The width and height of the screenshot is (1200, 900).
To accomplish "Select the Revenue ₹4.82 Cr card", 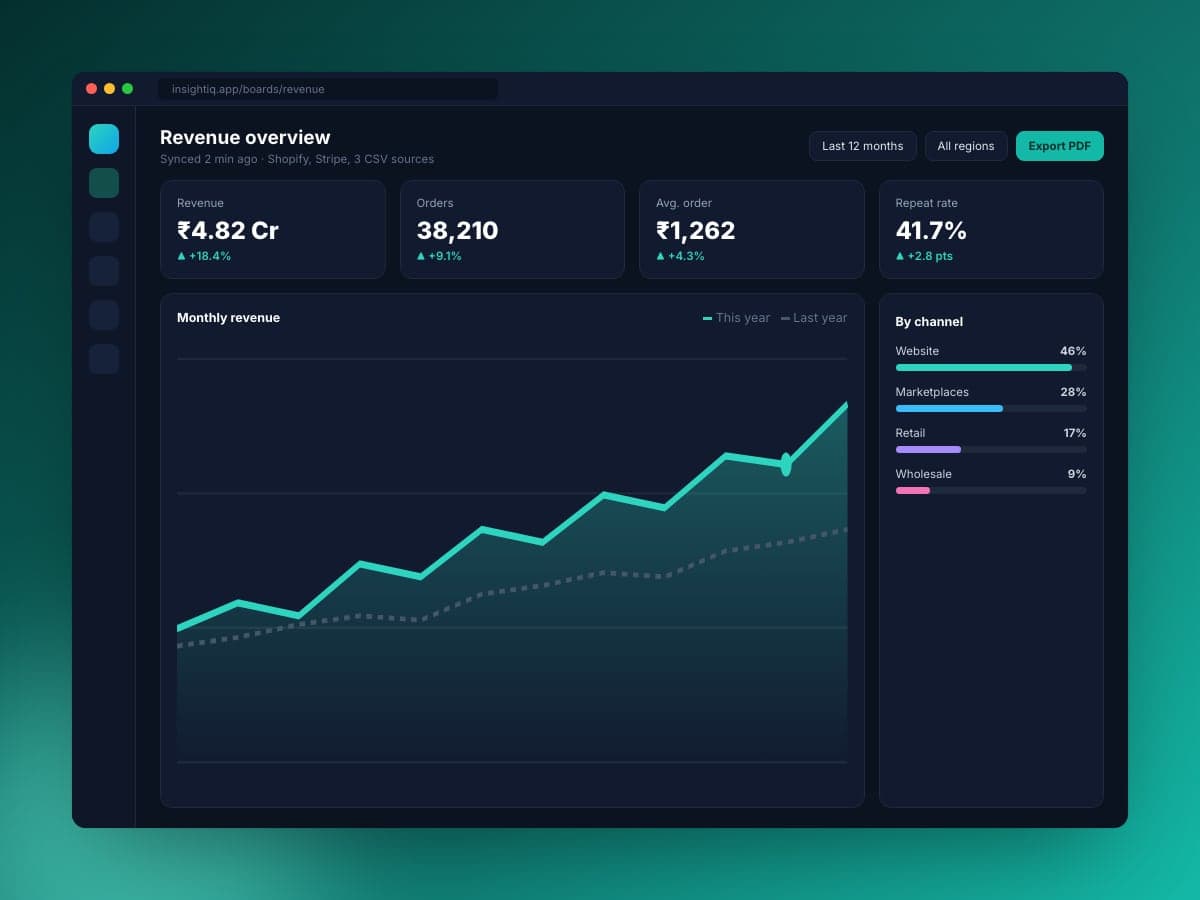I will (273, 229).
